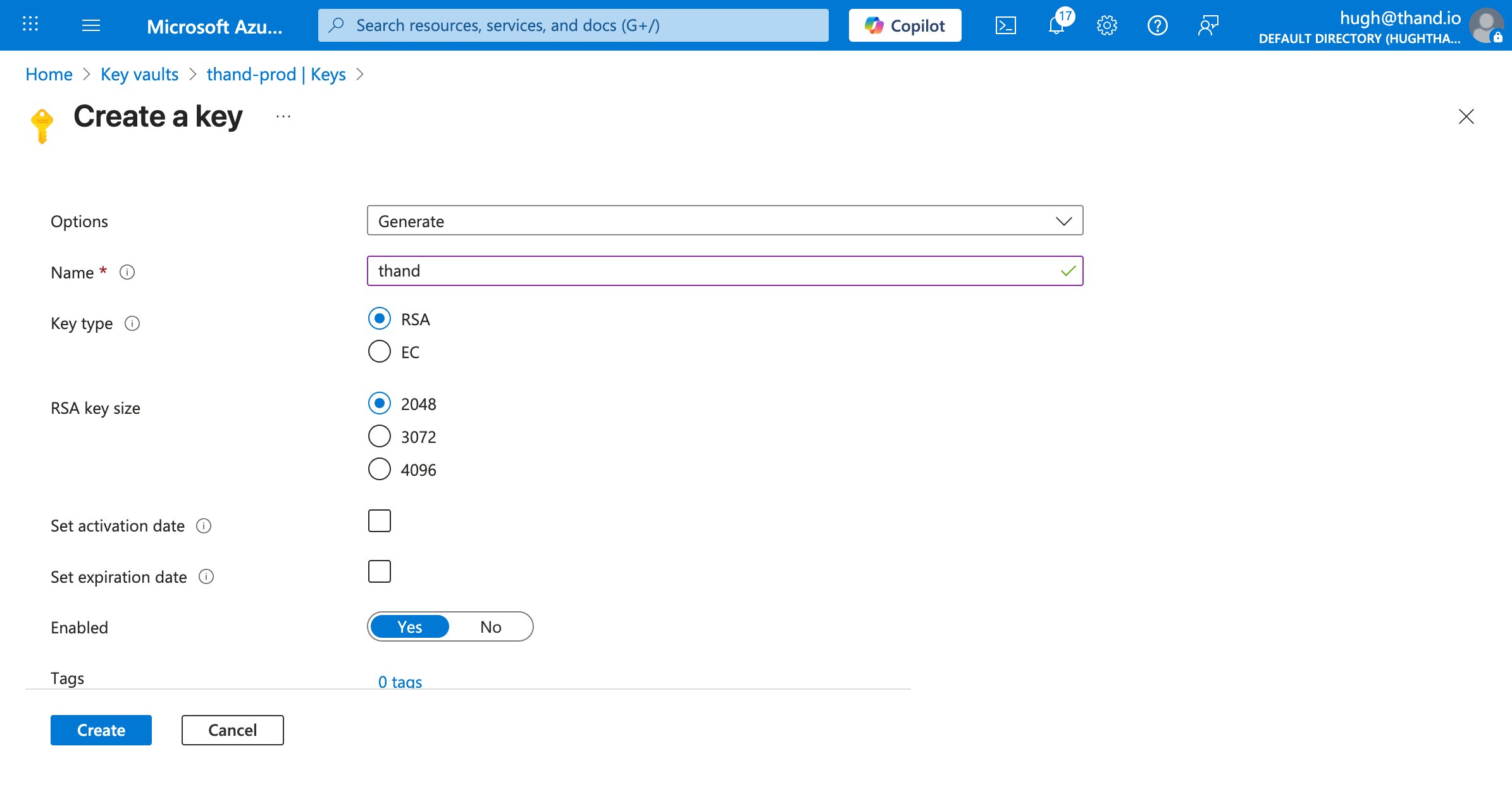Navigate to thand-prod | Keys breadcrumb

(x=276, y=74)
